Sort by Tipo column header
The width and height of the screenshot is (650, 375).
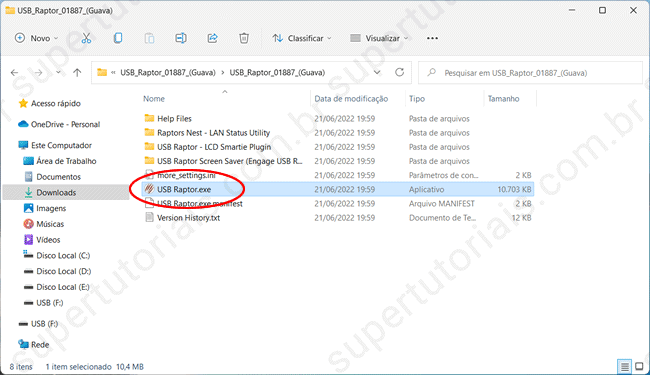[x=417, y=99]
